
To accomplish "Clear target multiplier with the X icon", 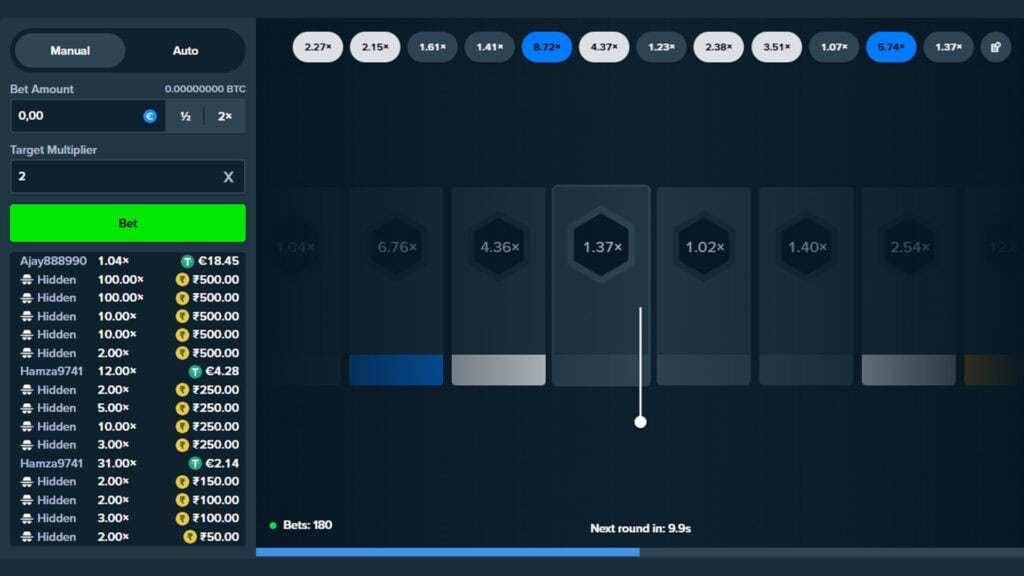I will point(228,177).
